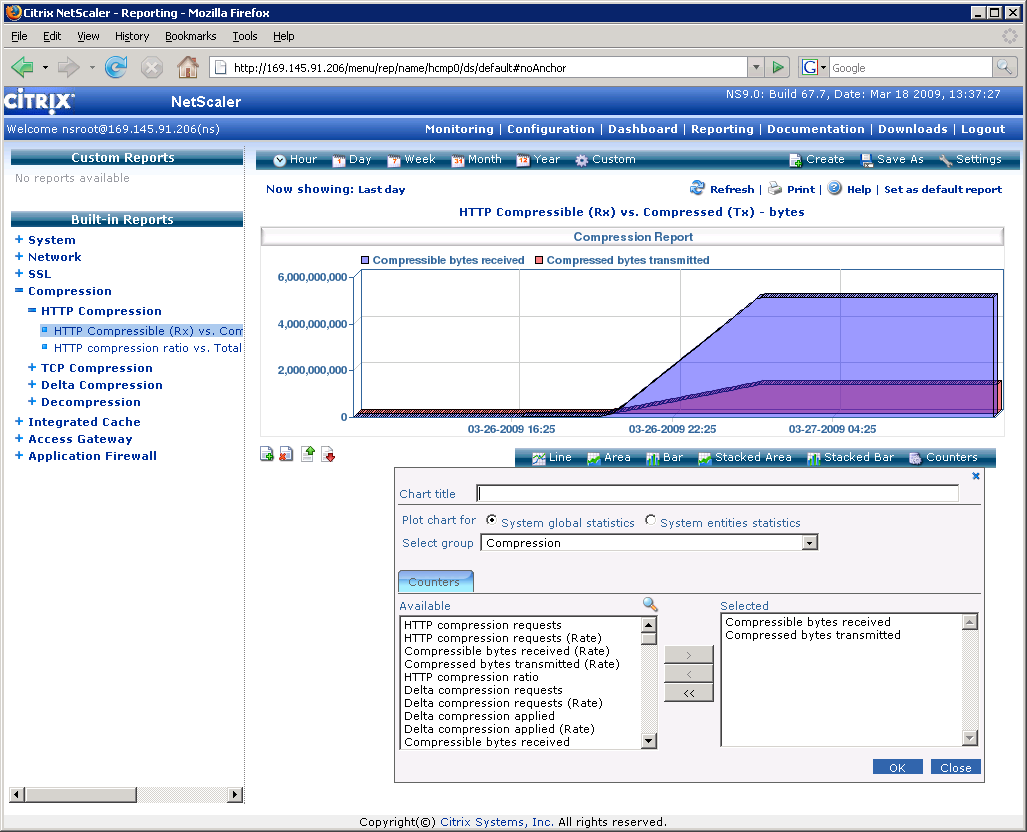Click the Counters tab in dialog
Screen dimensions: 1027x832
tap(434, 582)
